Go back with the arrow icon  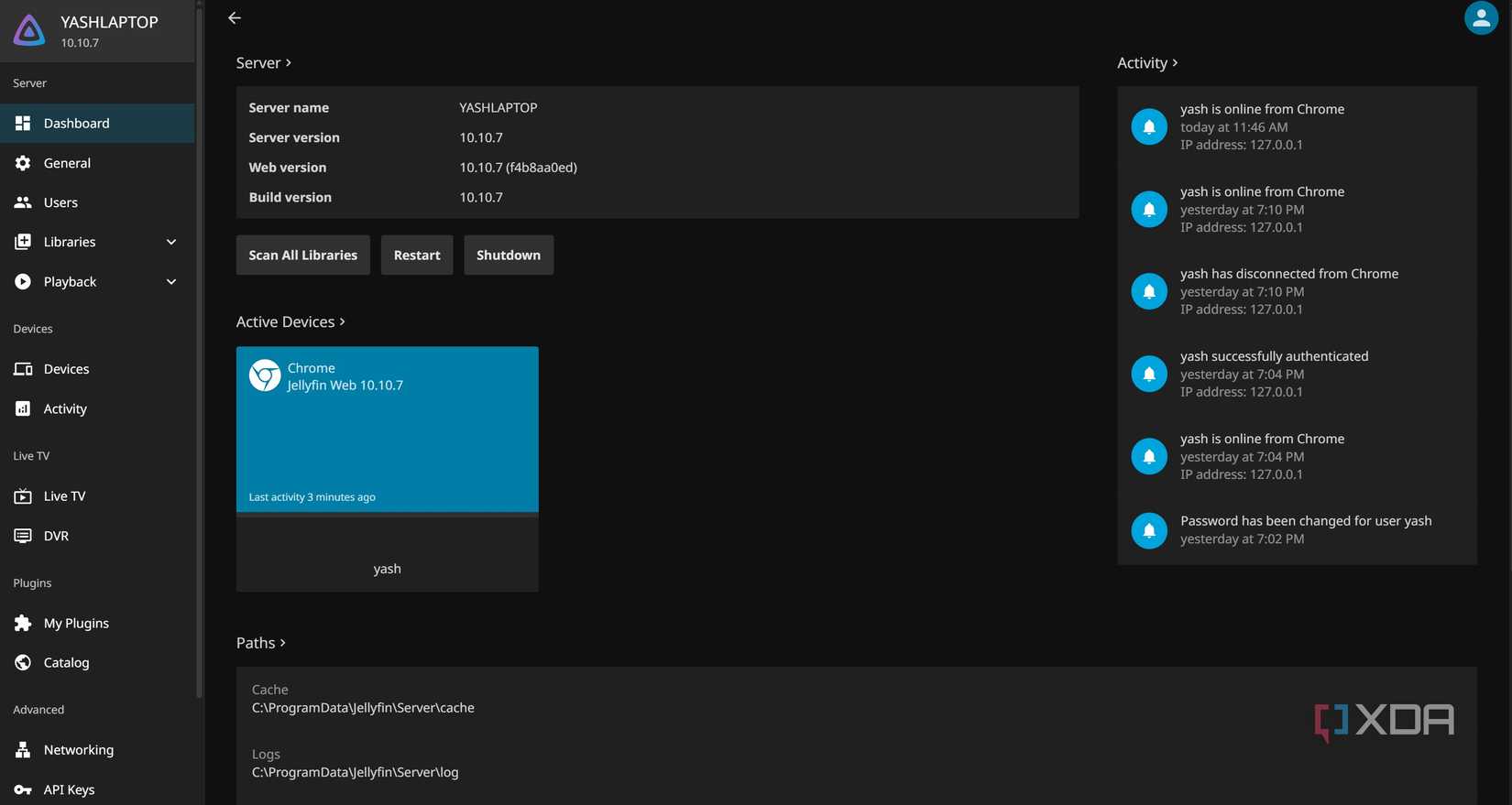pos(235,17)
